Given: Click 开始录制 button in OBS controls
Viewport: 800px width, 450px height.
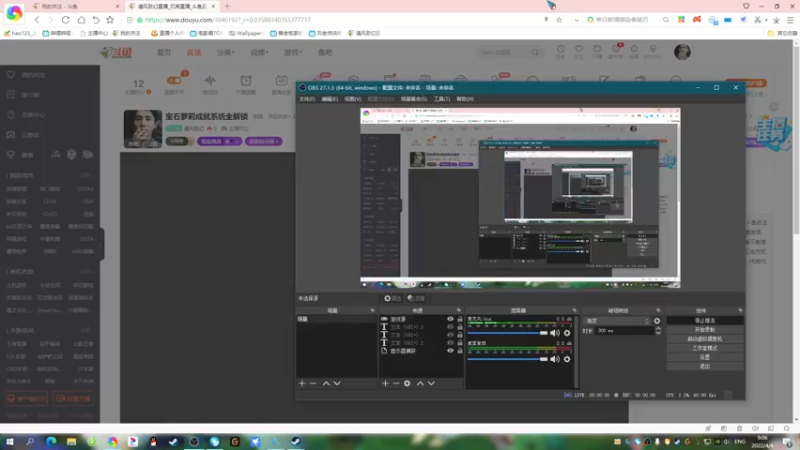Looking at the screenshot, I should (x=705, y=330).
